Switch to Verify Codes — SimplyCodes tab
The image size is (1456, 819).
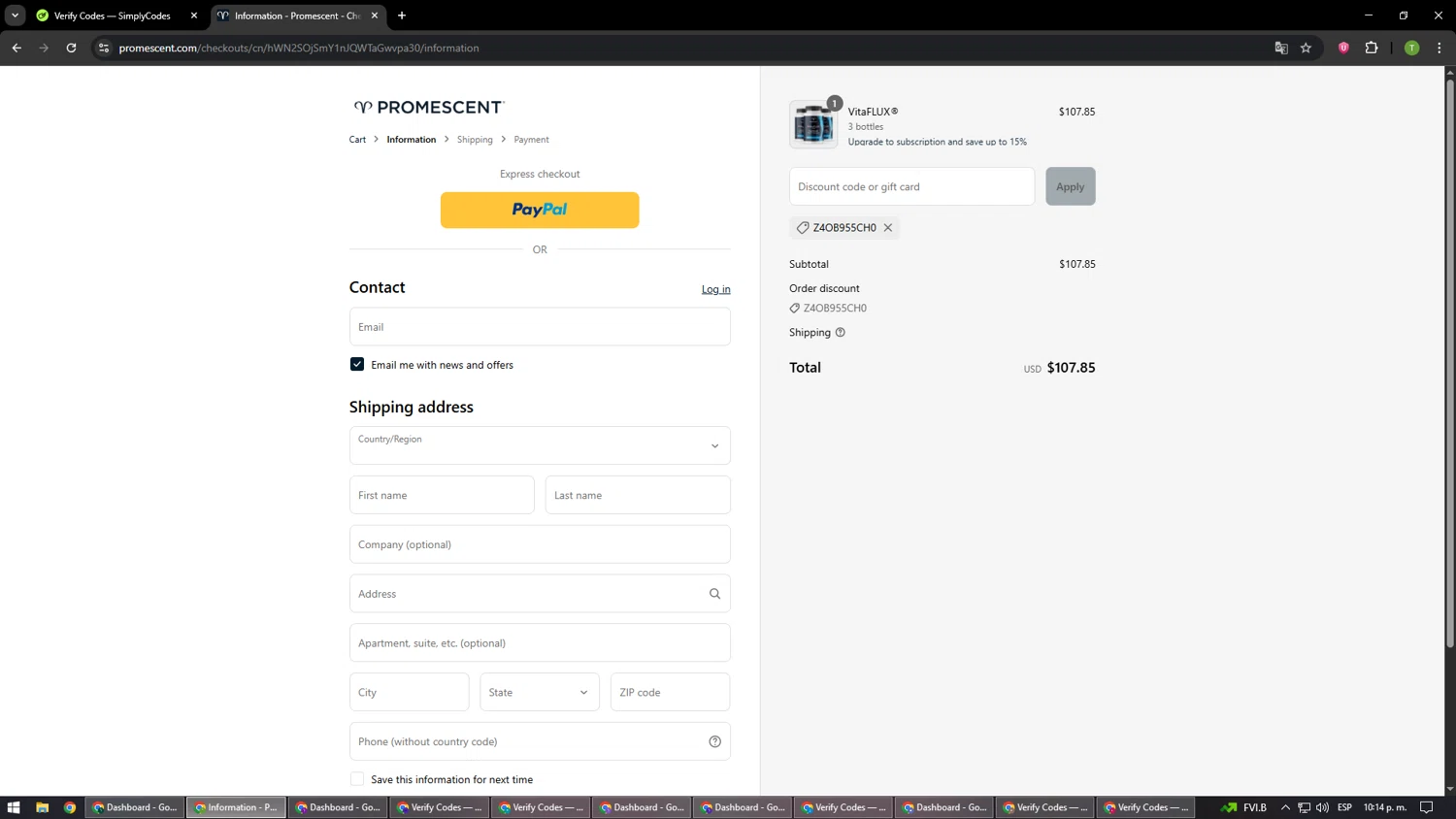tap(112, 16)
